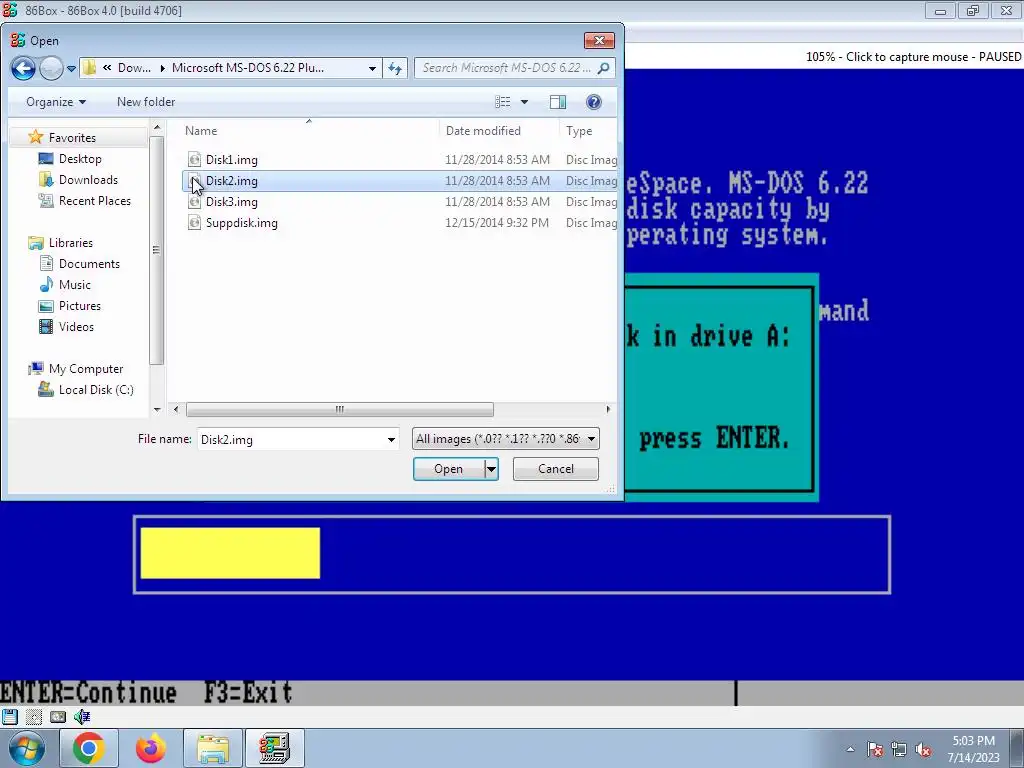Launch Chrome from the taskbar
Viewport: 1024px width, 768px height.
click(x=88, y=748)
